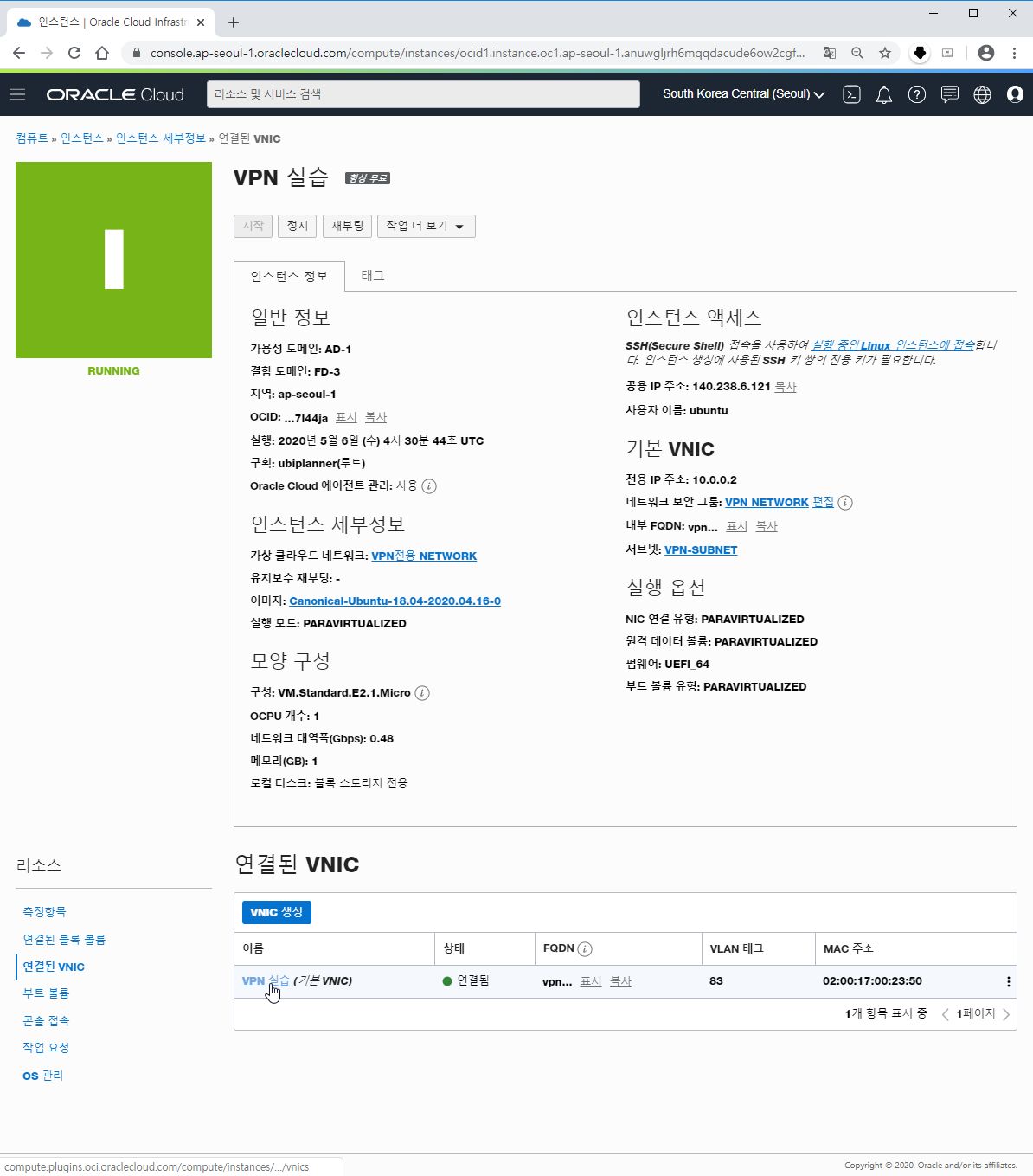Open the support chat icon

tap(950, 94)
